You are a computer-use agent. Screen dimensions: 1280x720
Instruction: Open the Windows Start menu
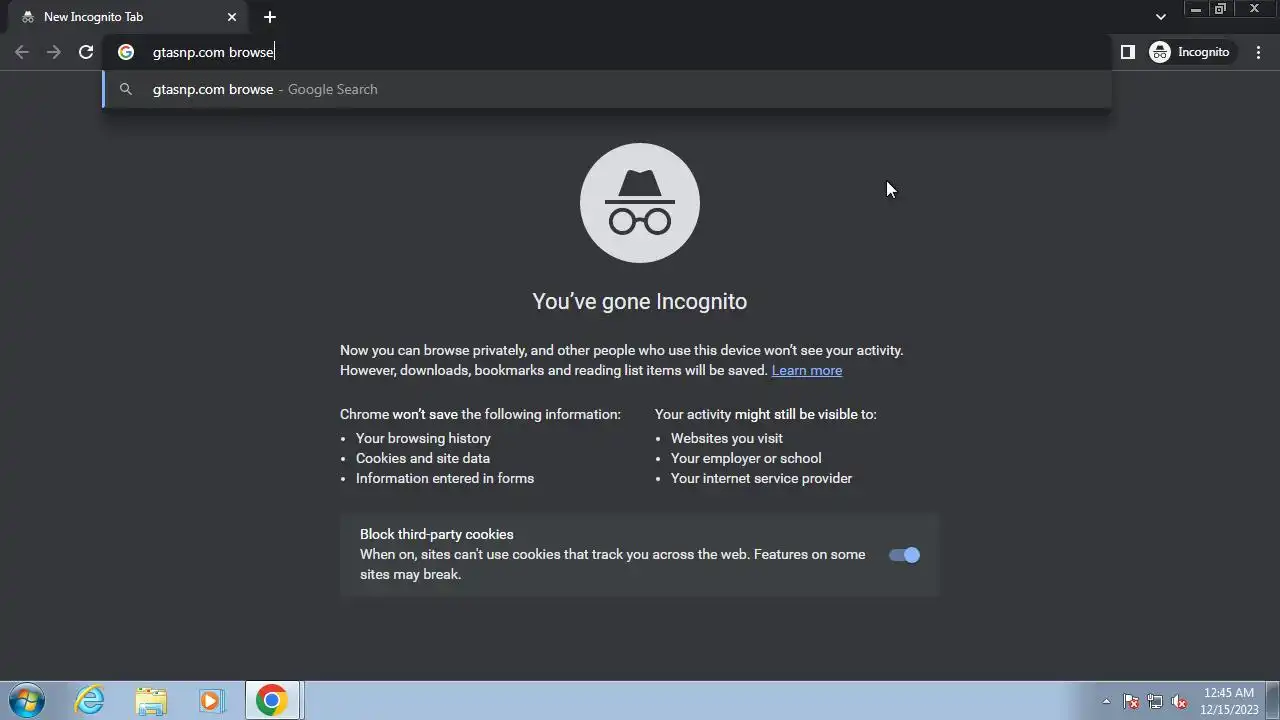coord(26,700)
